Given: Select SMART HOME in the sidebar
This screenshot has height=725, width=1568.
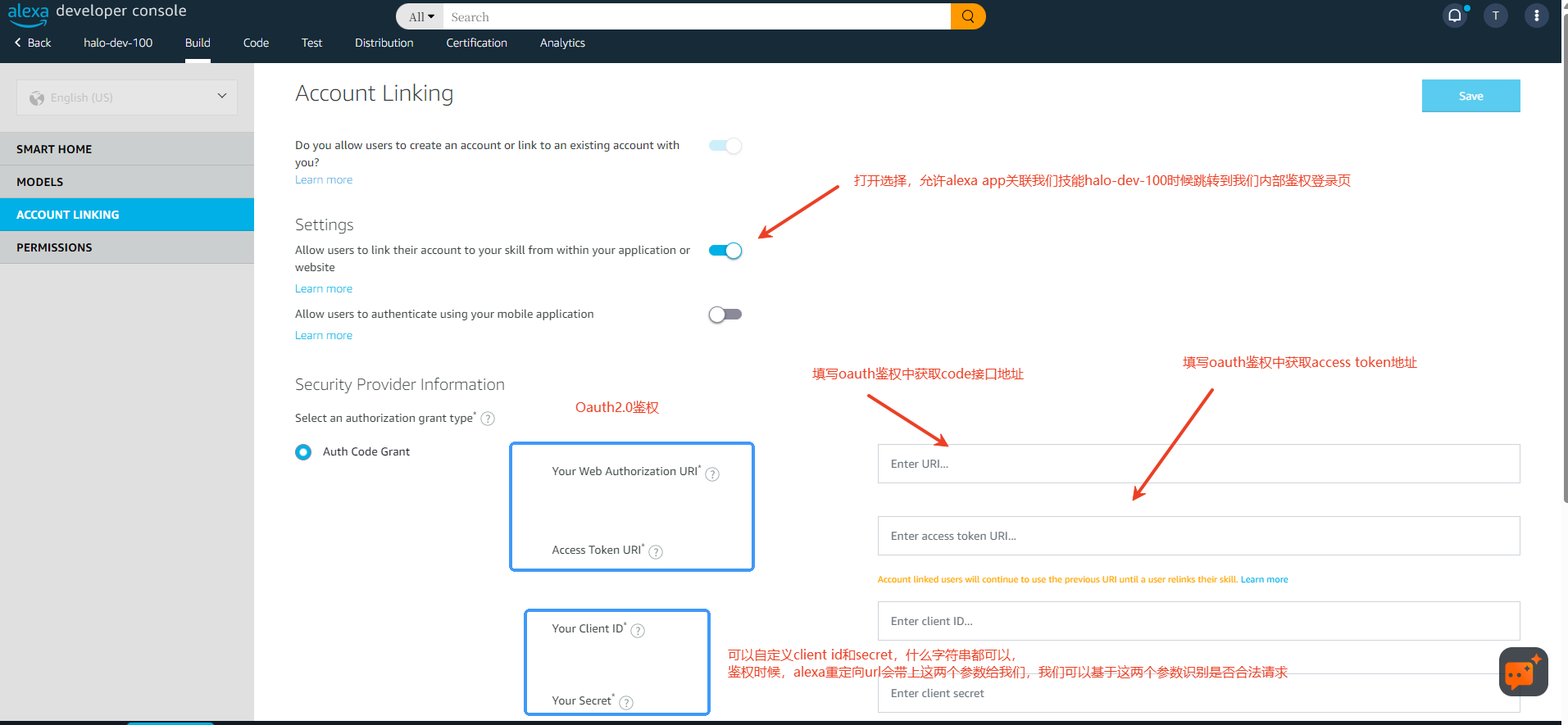Looking at the screenshot, I should (127, 149).
